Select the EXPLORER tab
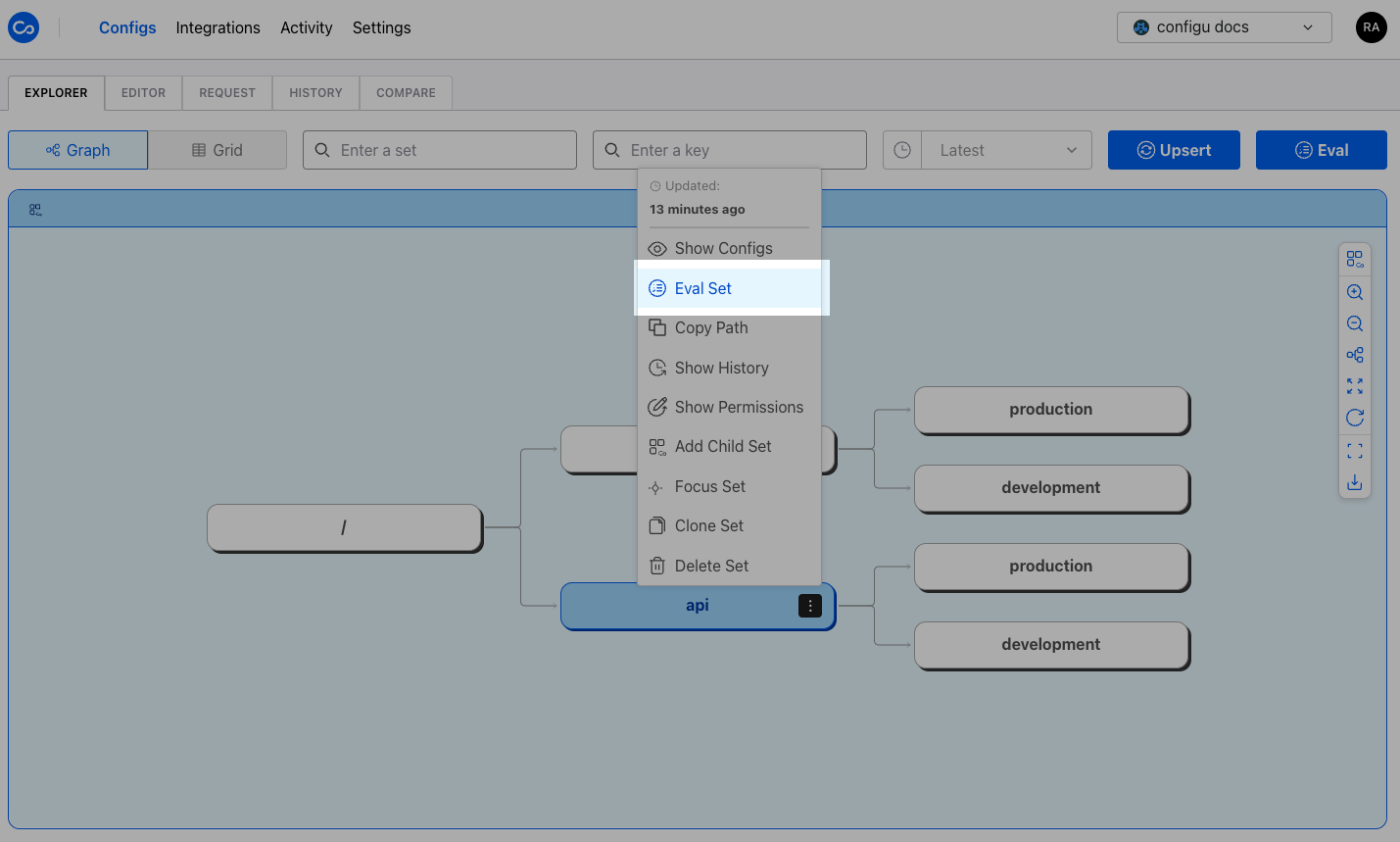 coord(56,93)
